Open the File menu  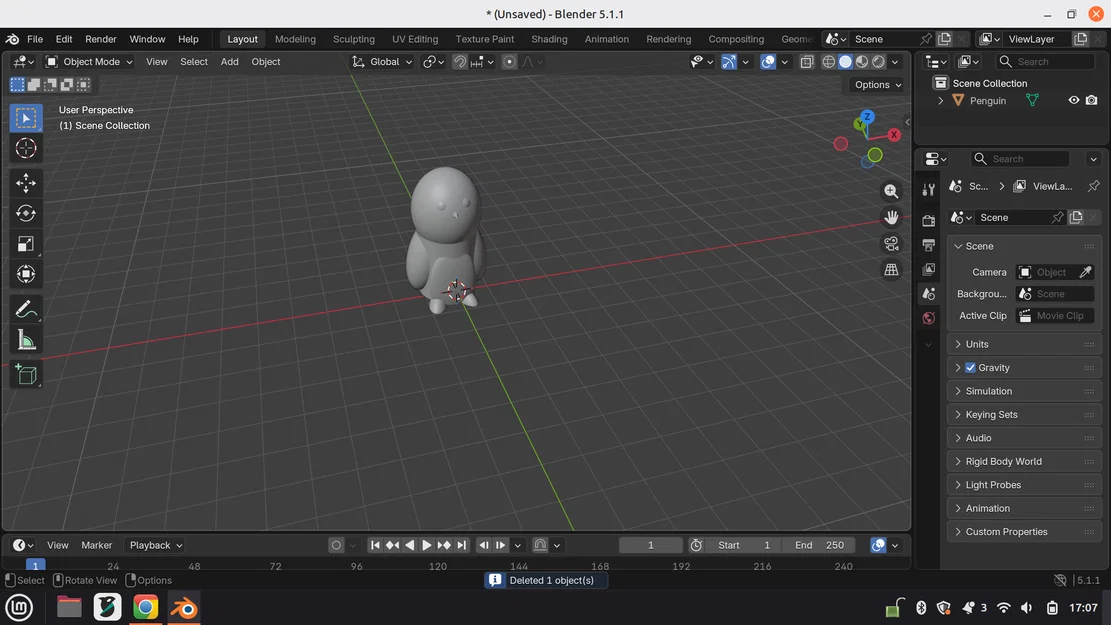[x=35, y=39]
